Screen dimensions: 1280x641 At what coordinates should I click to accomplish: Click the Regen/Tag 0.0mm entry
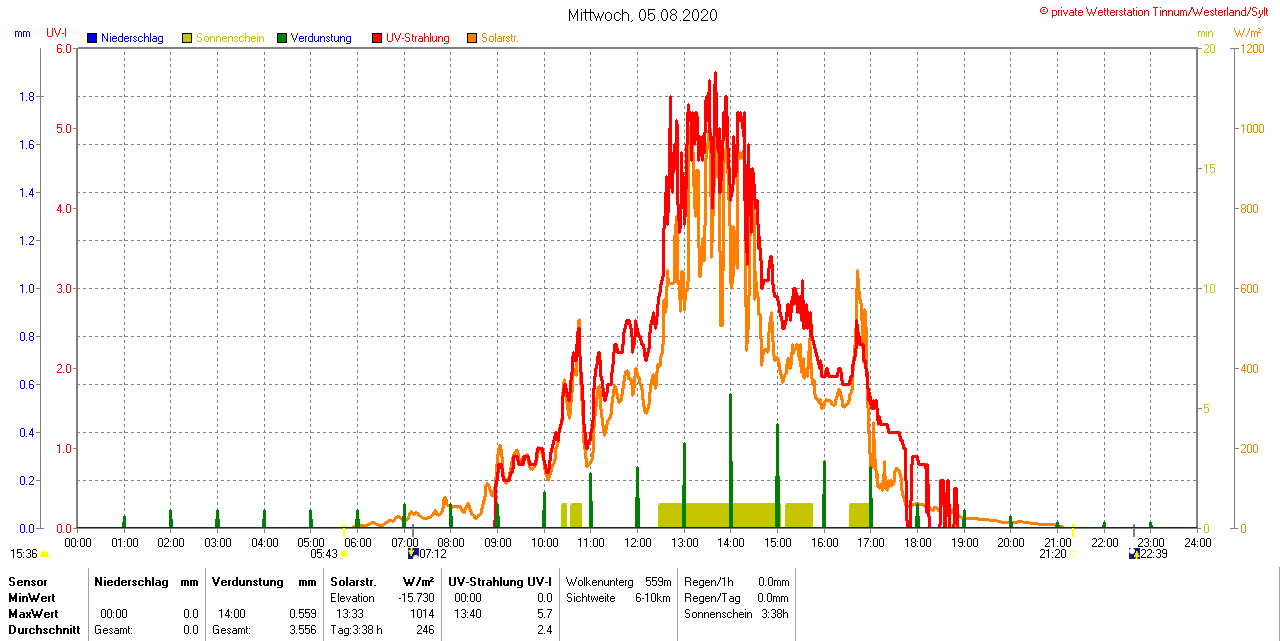pyautogui.click(x=737, y=597)
